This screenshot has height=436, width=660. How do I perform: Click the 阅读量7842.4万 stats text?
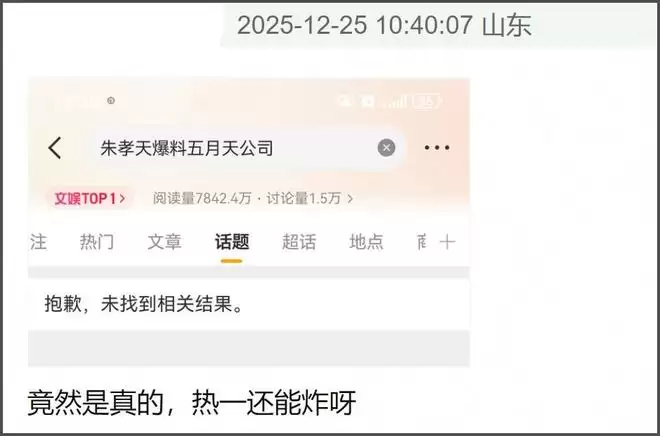[202, 198]
